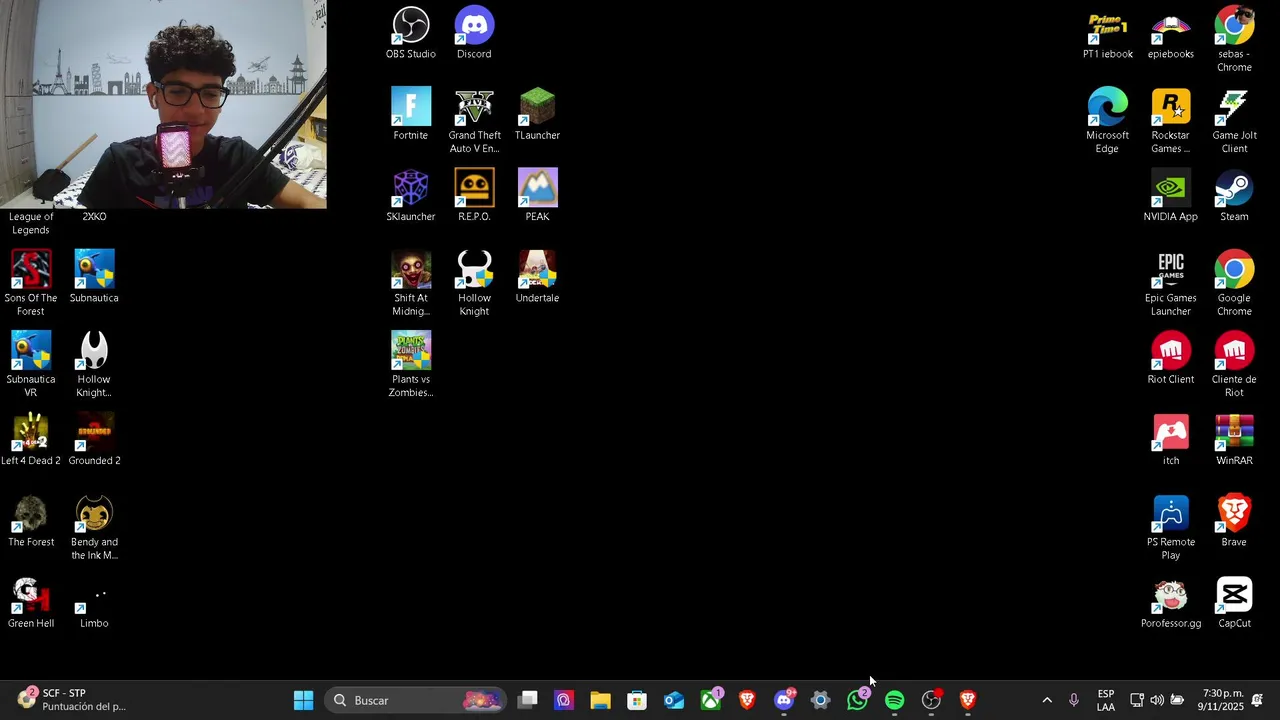1280x720 pixels.
Task: Open the clock showing 7:30 p.m.
Action: [x=1223, y=700]
